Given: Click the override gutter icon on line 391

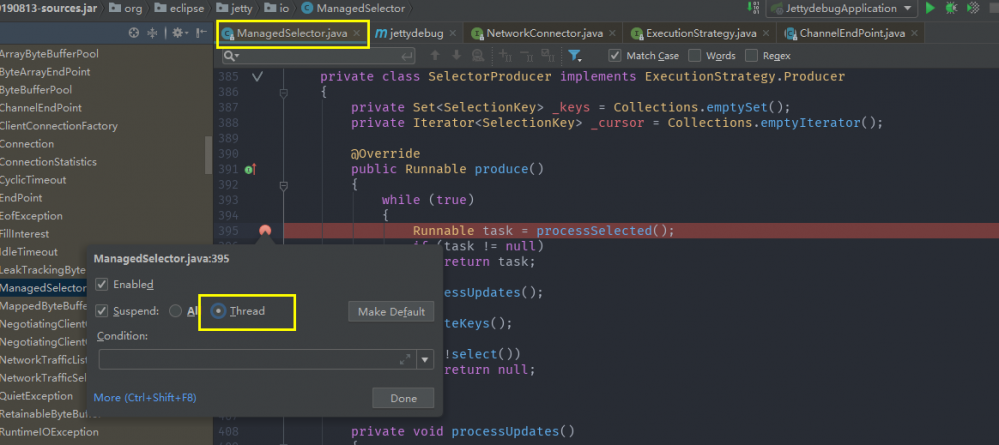Looking at the screenshot, I should (x=249, y=169).
